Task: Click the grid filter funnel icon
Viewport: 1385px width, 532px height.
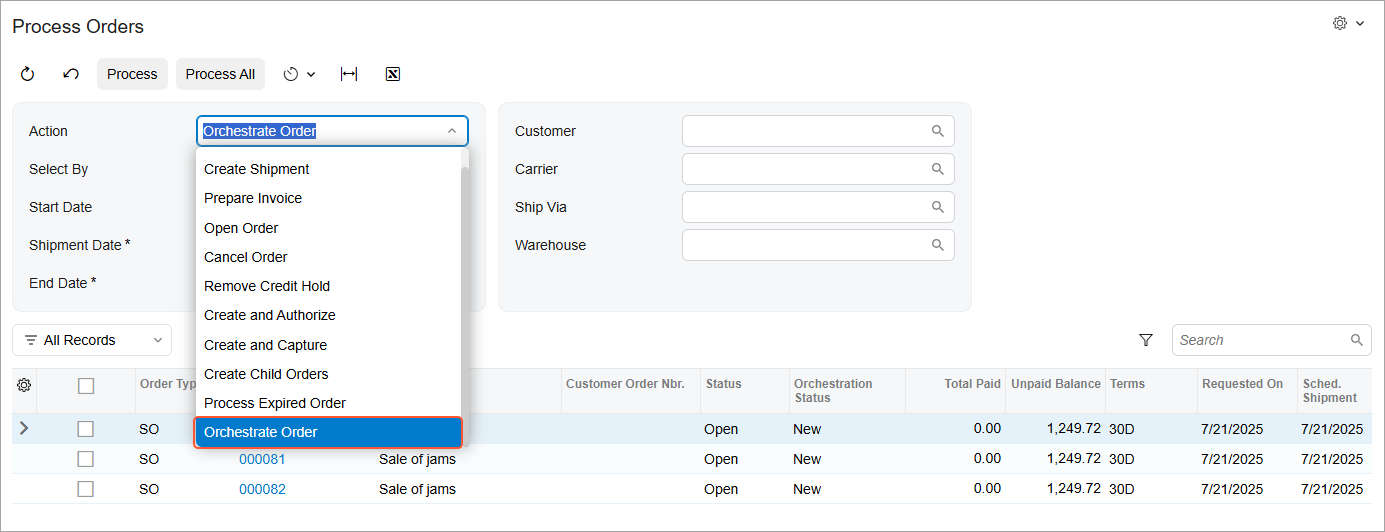Action: pos(1146,340)
